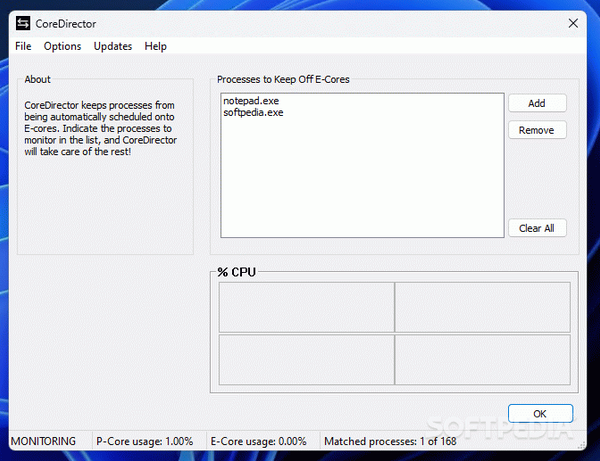Click the E-Core usage status value
600x461 pixels.
(x=258, y=441)
